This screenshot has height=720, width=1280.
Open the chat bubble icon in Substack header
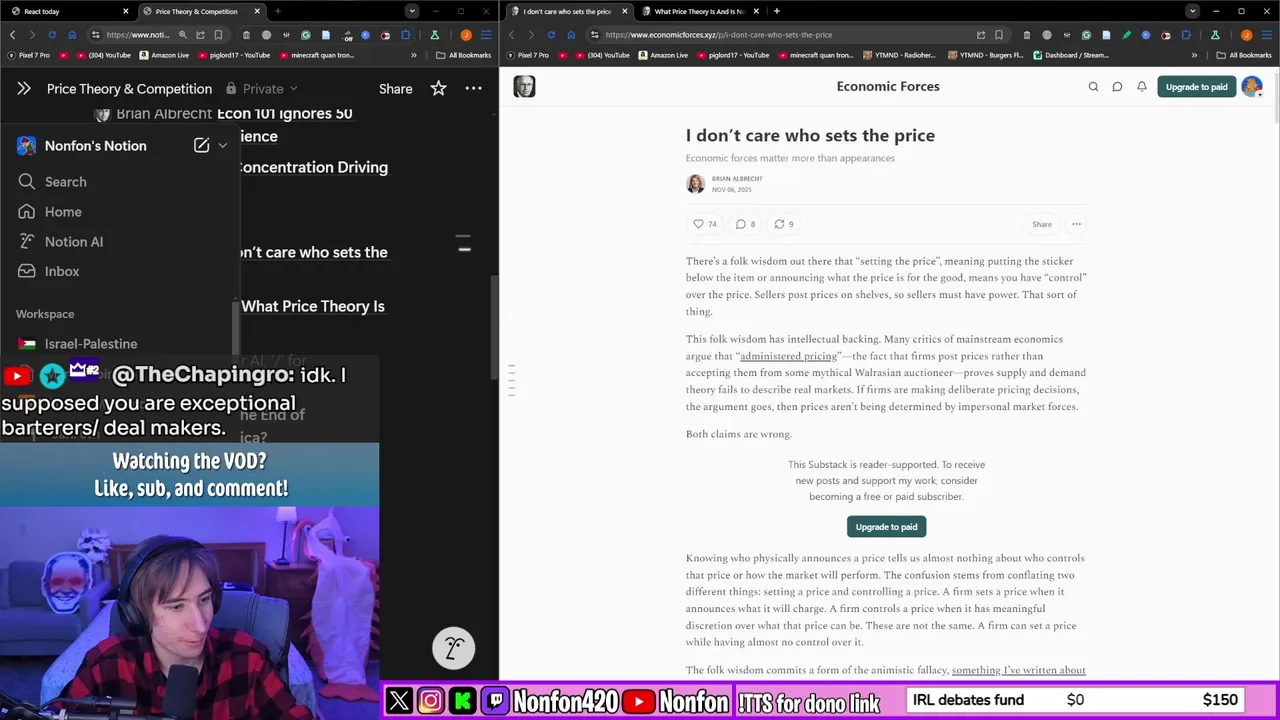[x=1117, y=87]
